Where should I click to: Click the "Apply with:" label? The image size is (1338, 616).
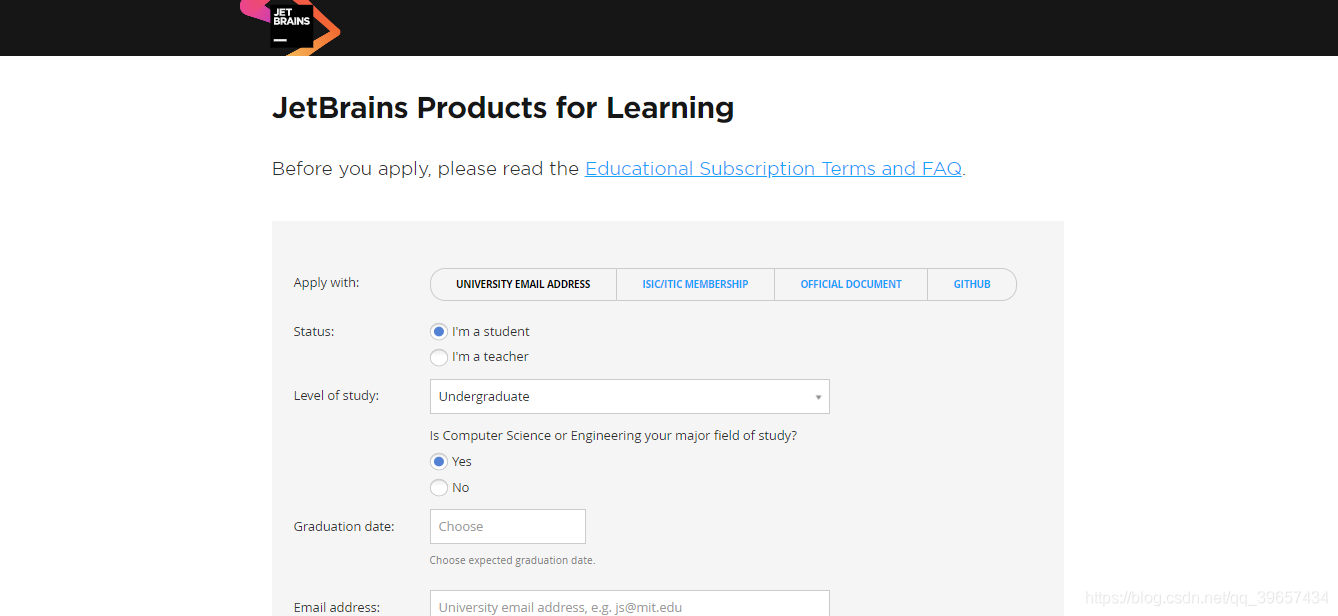326,283
